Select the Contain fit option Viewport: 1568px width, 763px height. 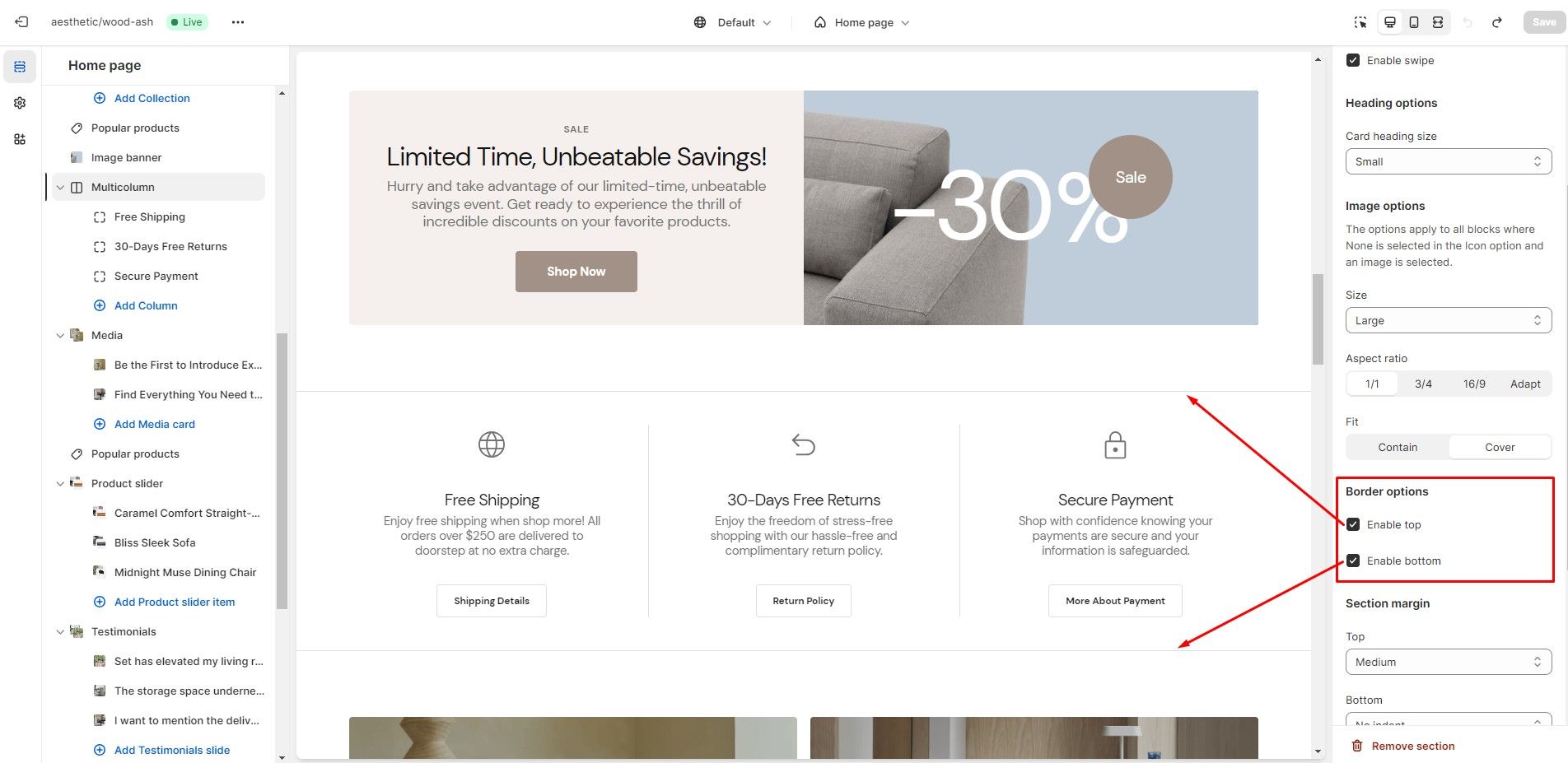point(1398,447)
